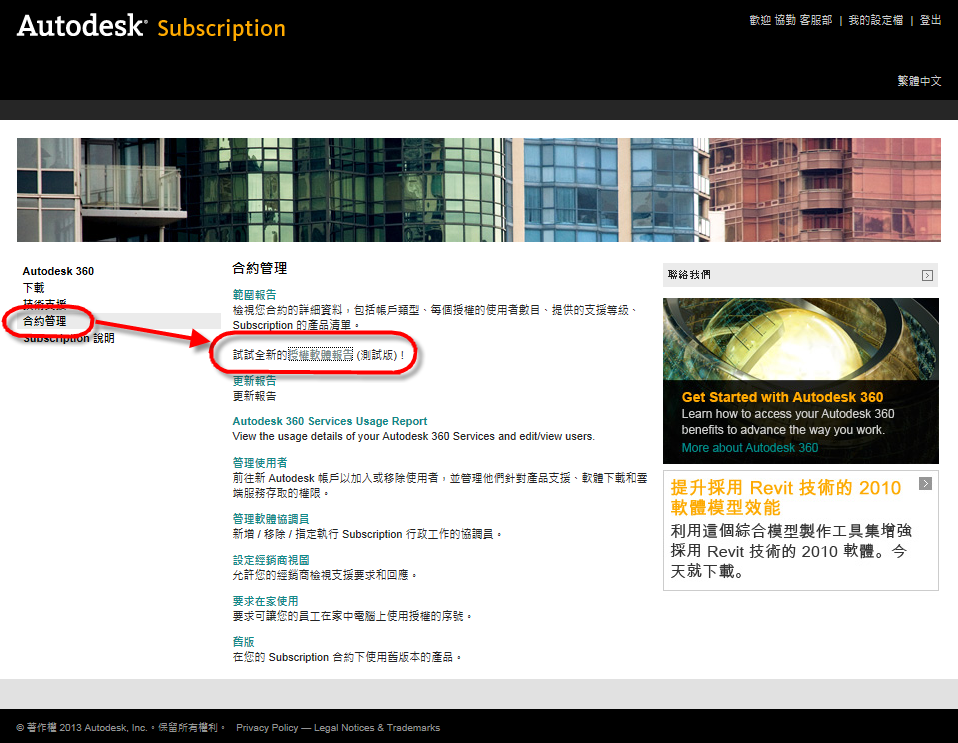
Task: Open the 授權軟體報告 beta link
Action: (320, 354)
